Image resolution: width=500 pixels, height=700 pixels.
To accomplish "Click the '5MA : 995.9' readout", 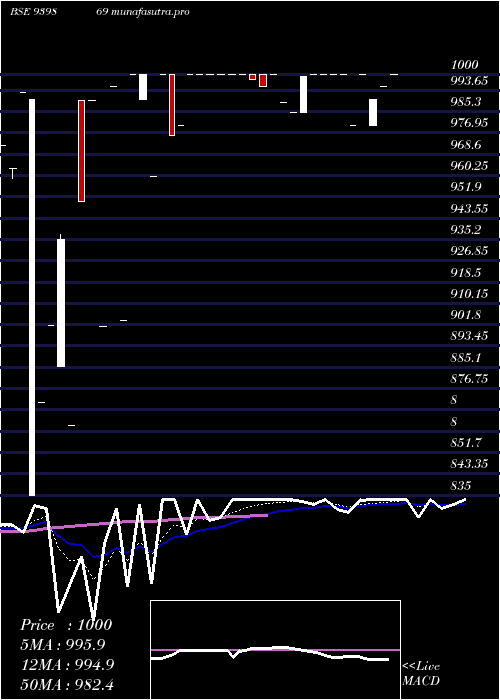I will click(62, 645).
